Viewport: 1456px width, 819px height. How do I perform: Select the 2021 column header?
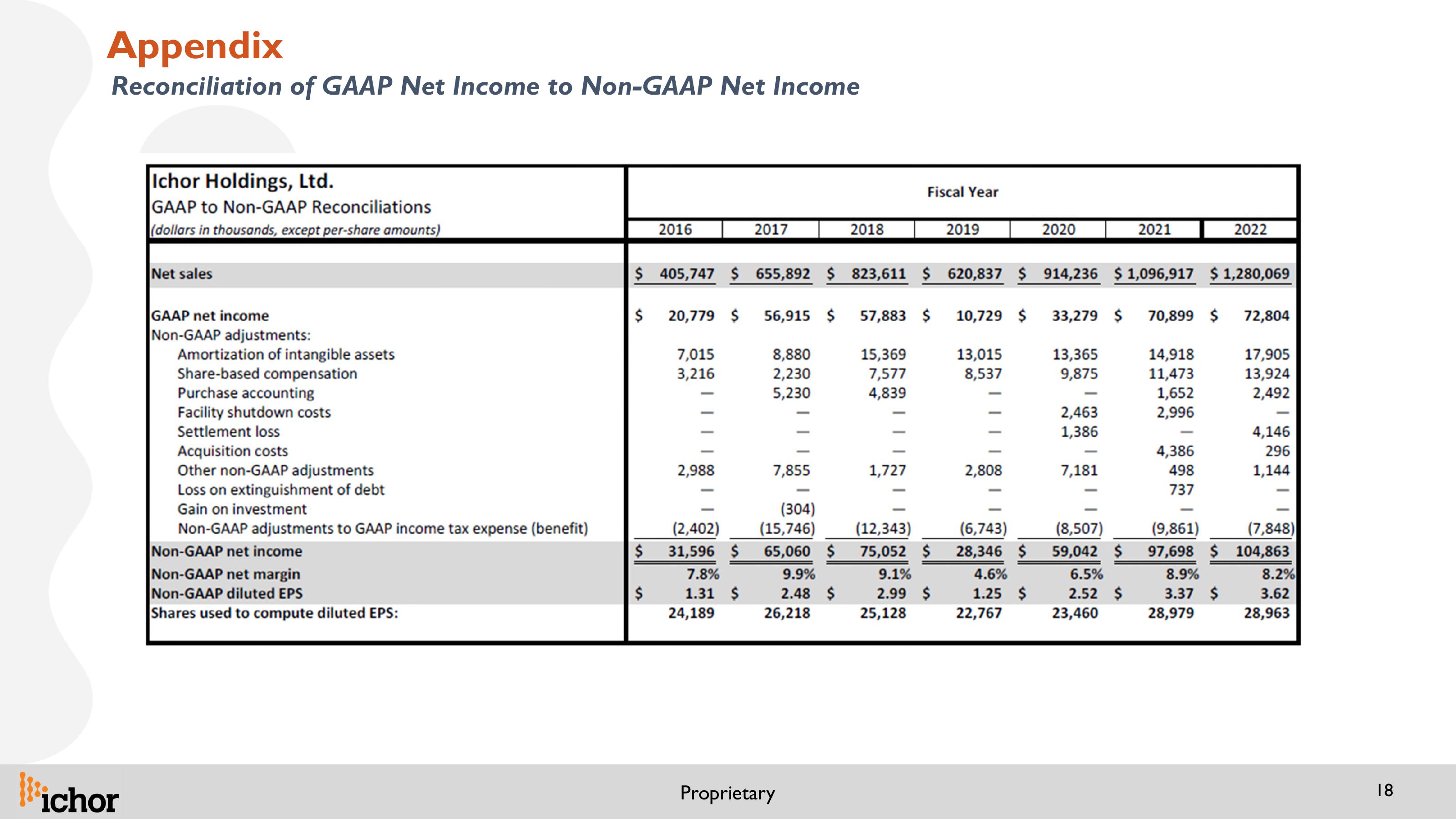pos(1154,229)
